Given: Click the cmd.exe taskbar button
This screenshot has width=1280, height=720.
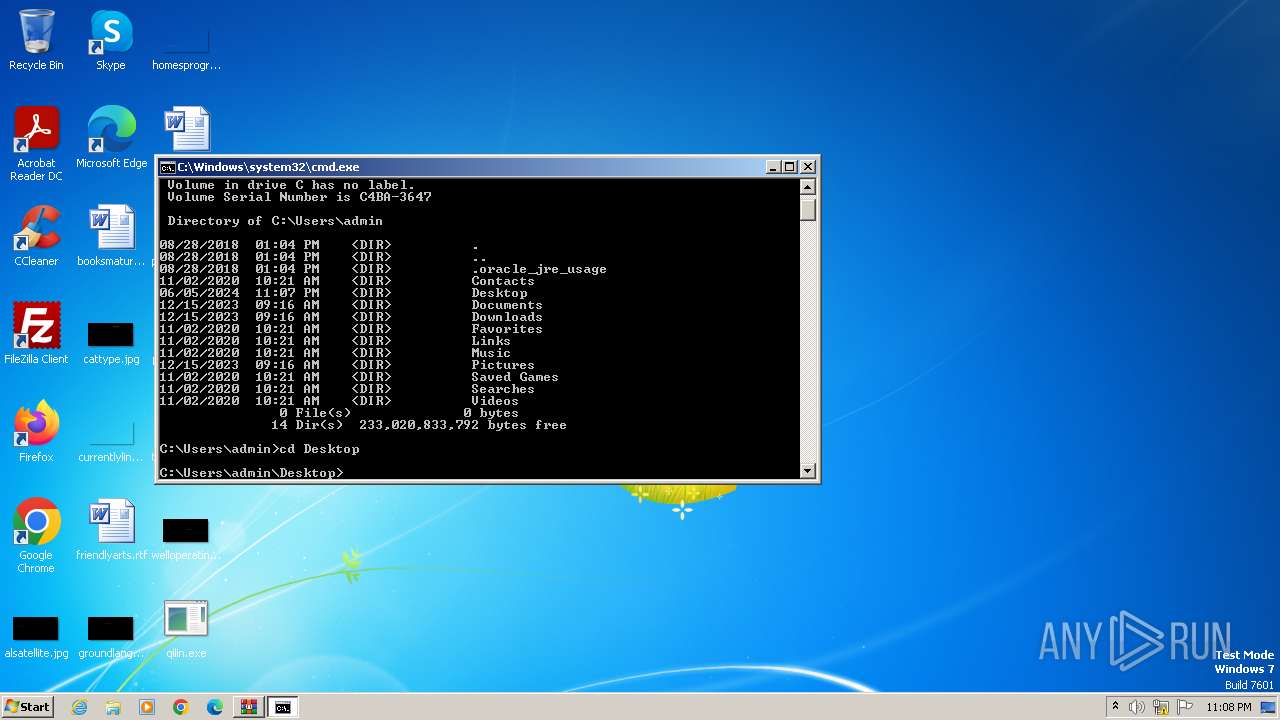Looking at the screenshot, I should [x=283, y=707].
